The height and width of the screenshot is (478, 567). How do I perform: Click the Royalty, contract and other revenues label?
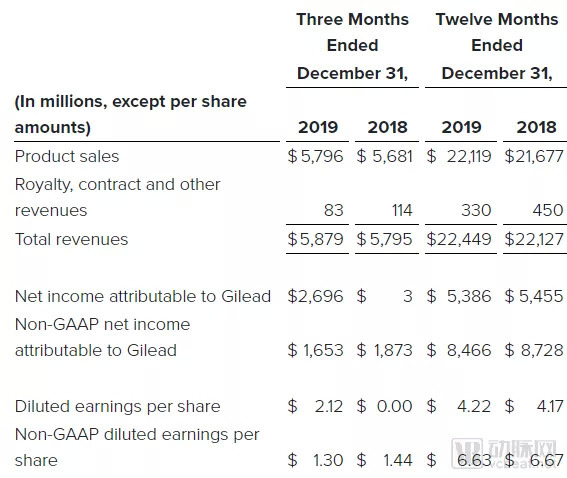pyautogui.click(x=118, y=197)
